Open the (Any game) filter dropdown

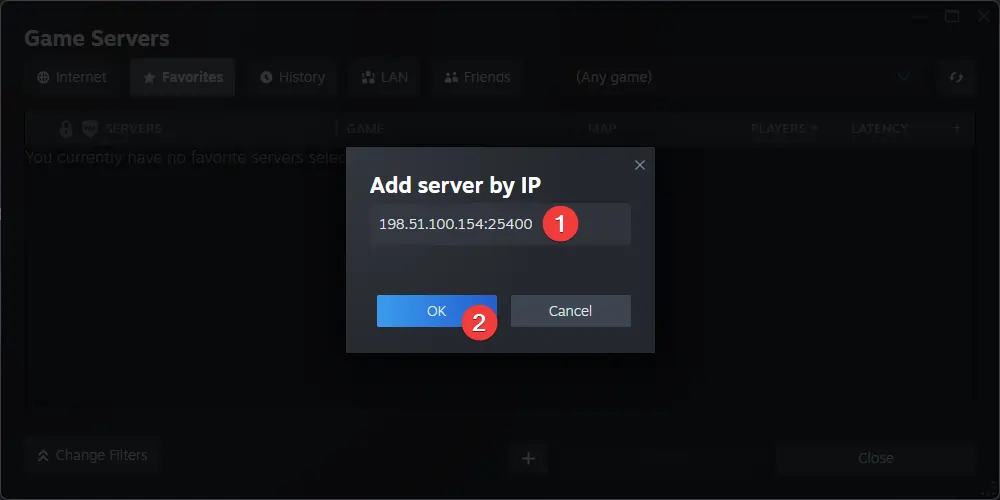point(744,77)
